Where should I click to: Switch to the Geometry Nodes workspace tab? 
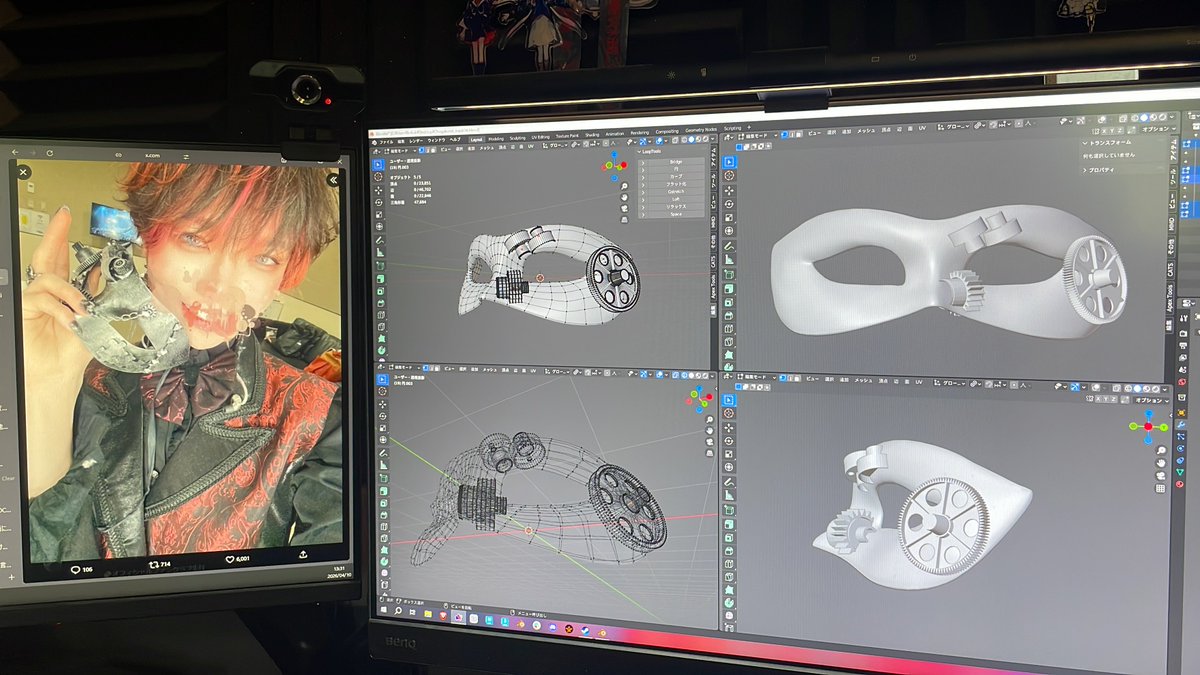(700, 130)
